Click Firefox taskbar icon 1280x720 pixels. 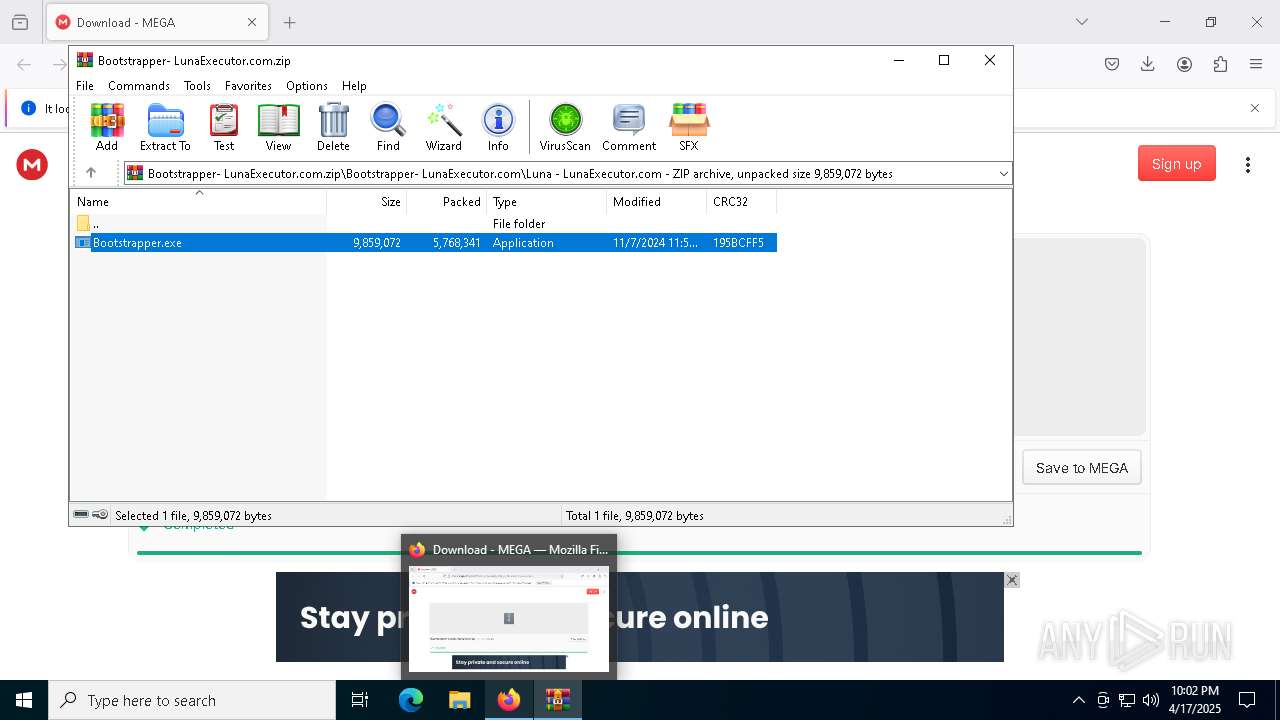tap(509, 700)
